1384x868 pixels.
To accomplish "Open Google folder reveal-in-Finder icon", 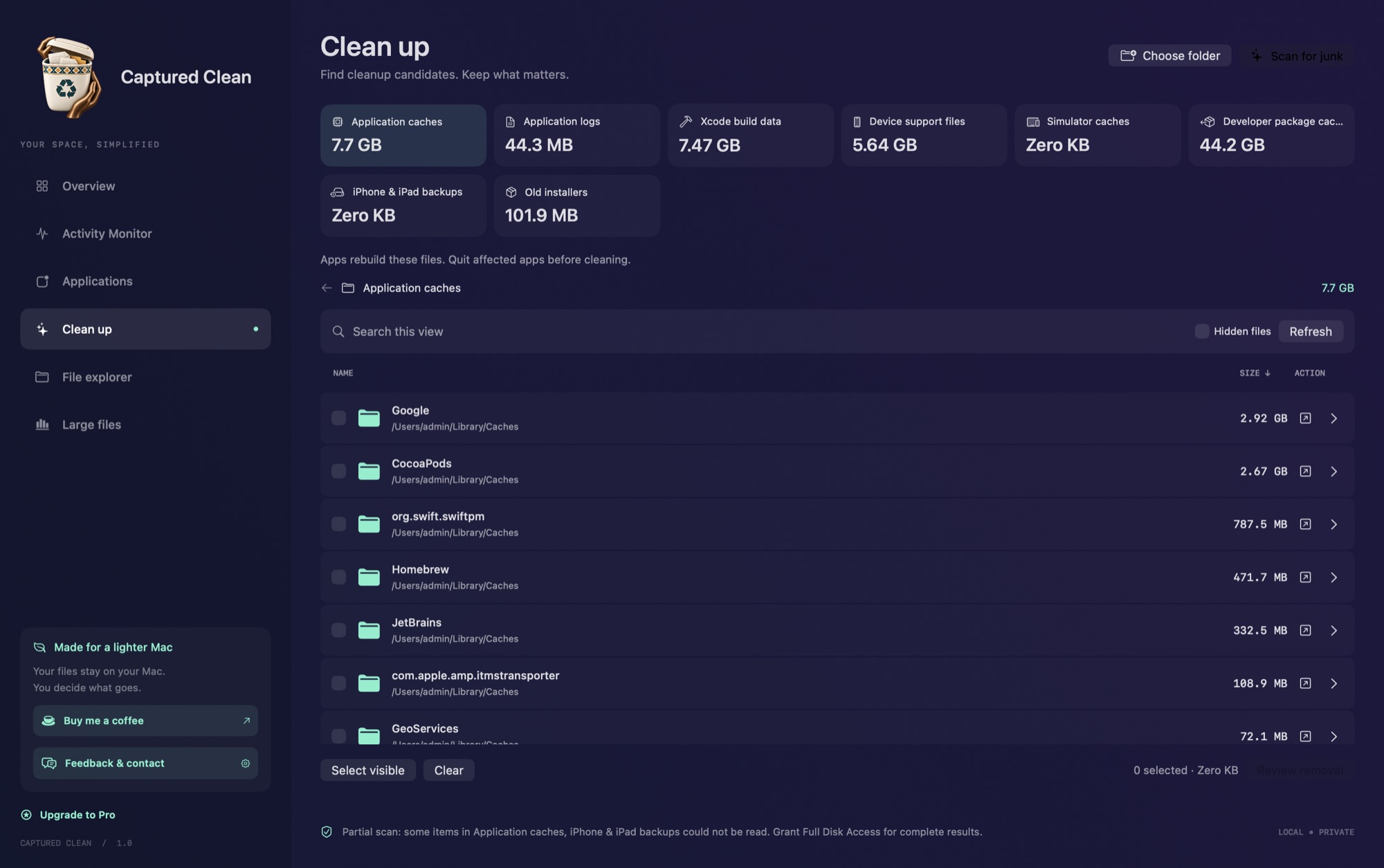I will pos(1305,418).
